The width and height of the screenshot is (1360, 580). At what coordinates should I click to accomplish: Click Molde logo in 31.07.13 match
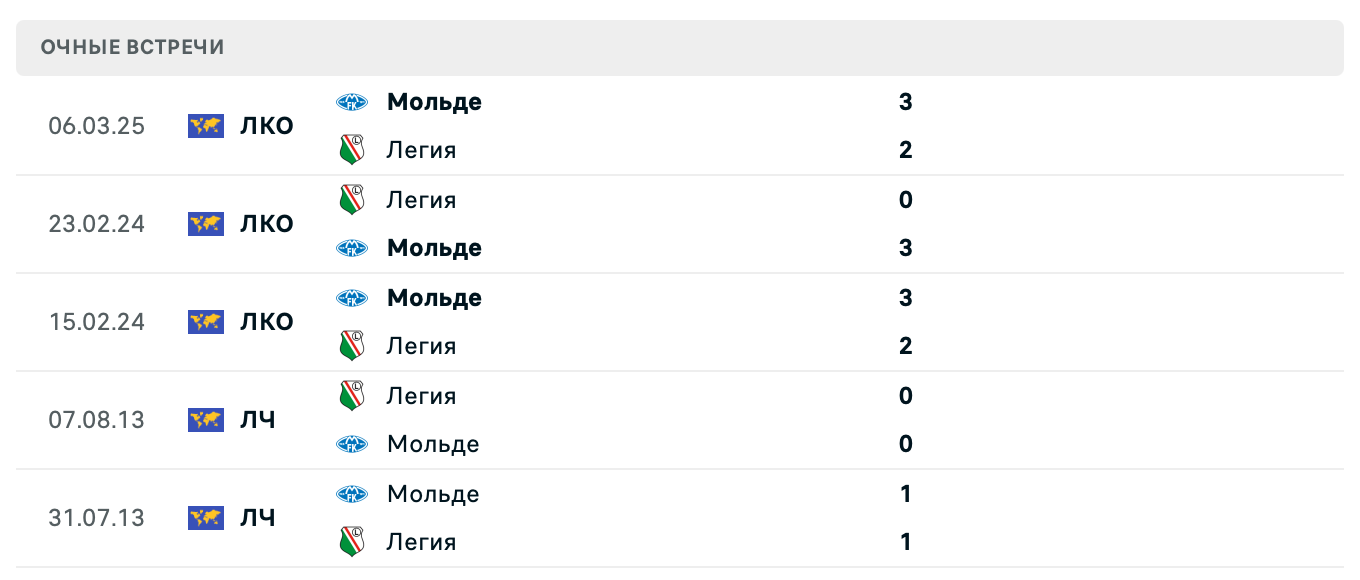[351, 494]
